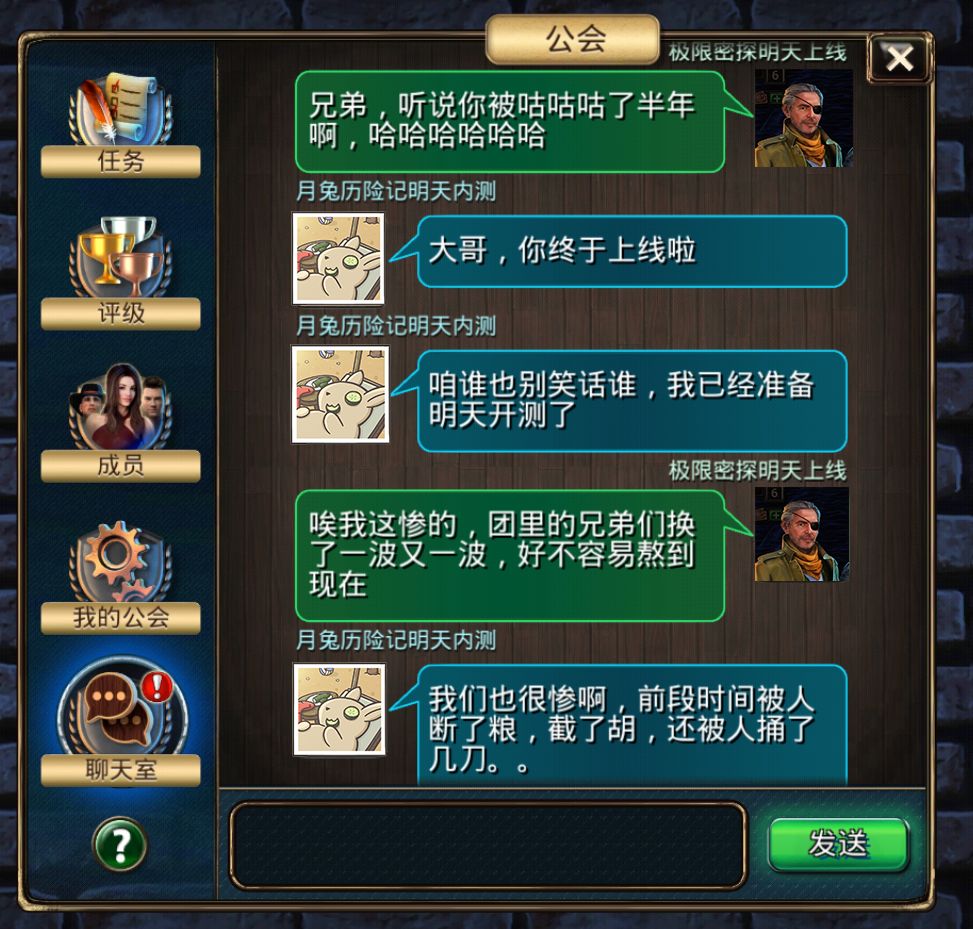The width and height of the screenshot is (973, 929).
Task: Click the red exclamation notification badge
Action: 158,687
